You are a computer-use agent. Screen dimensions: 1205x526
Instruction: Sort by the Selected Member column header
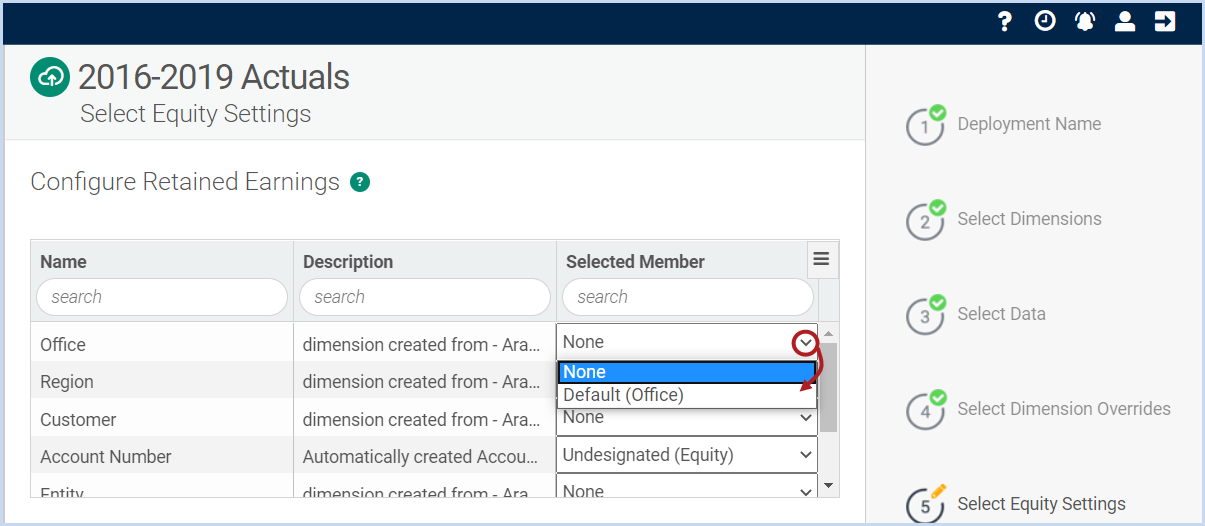[635, 261]
